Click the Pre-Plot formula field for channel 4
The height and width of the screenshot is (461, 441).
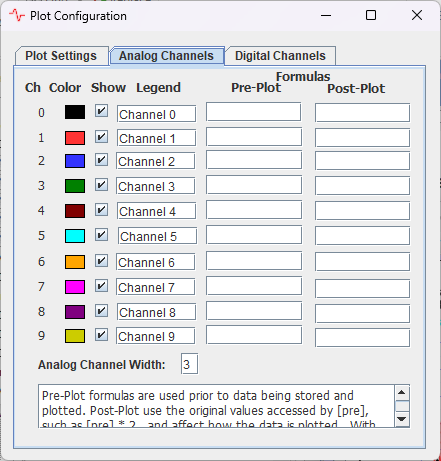tap(254, 210)
